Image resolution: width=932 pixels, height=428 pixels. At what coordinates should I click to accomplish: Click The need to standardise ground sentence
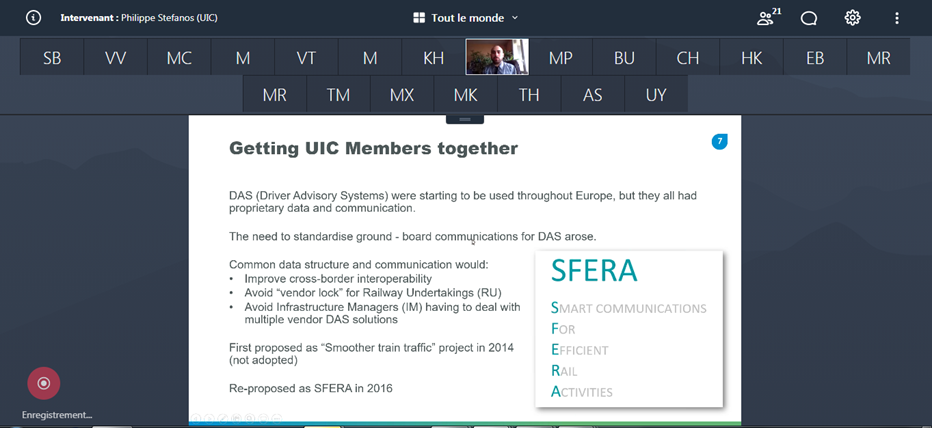[x=413, y=236]
